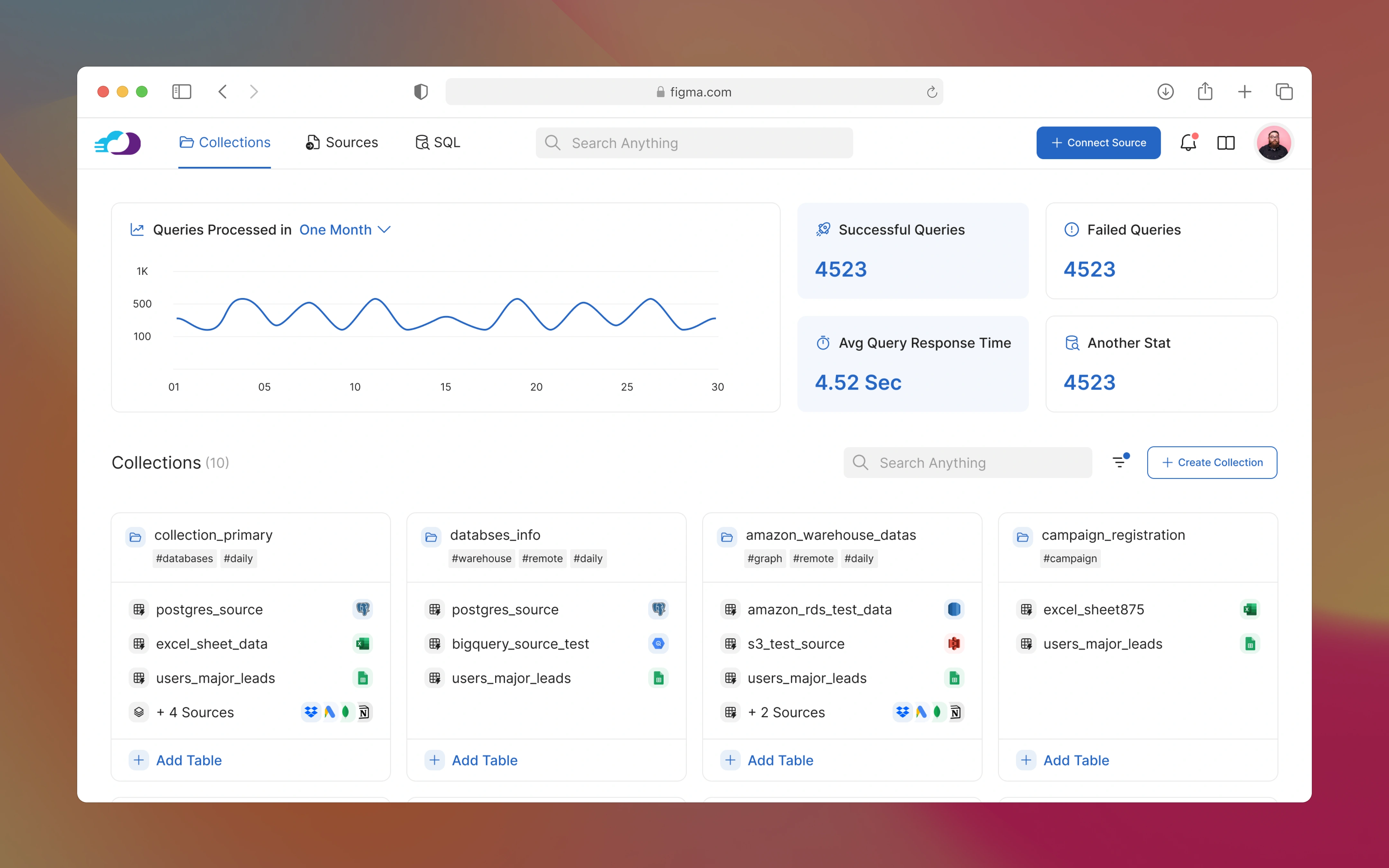Click the #databases tag
This screenshot has height=868, width=1389.
pos(184,559)
